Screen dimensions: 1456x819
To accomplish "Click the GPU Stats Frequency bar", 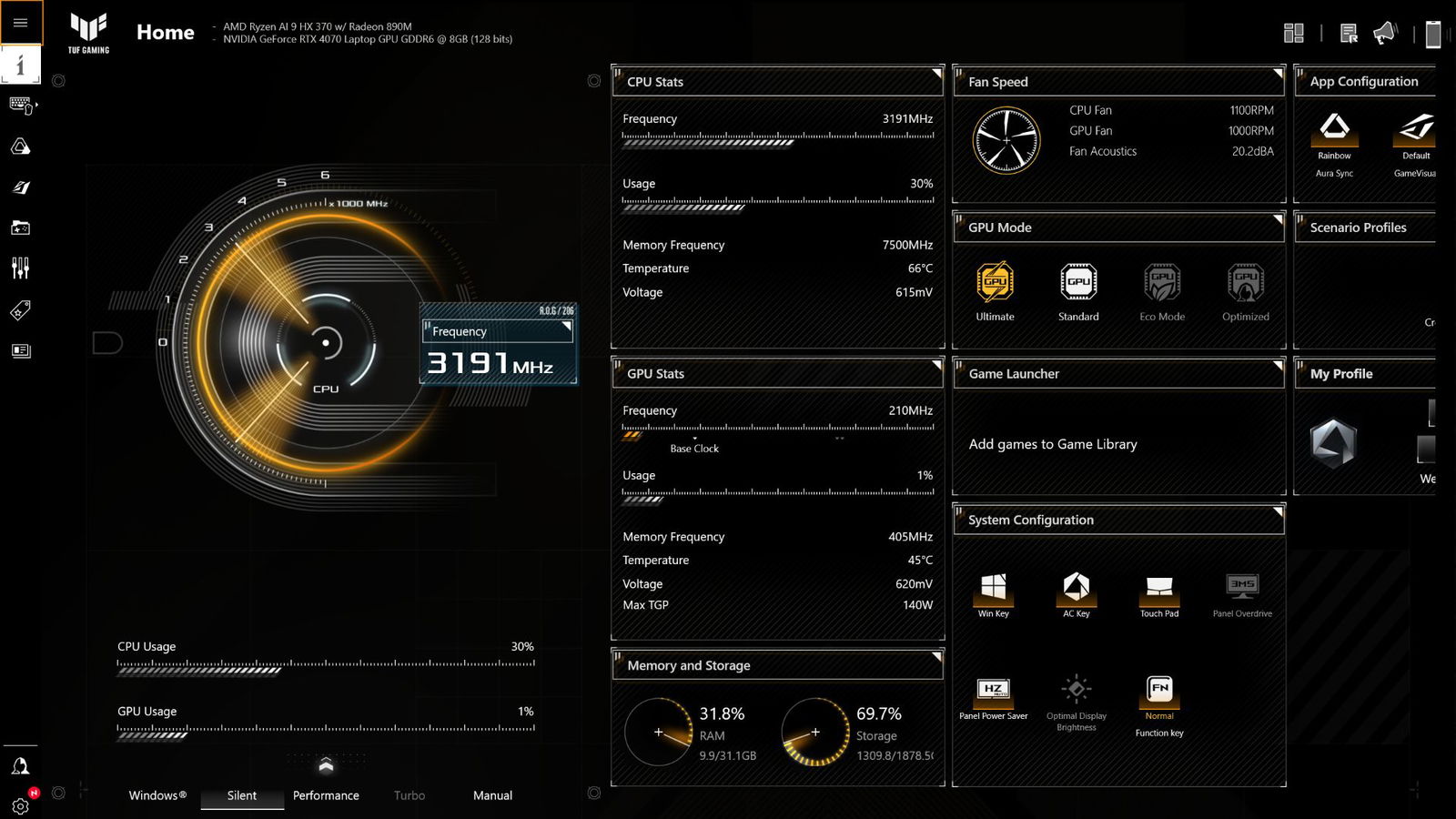I will [x=778, y=430].
